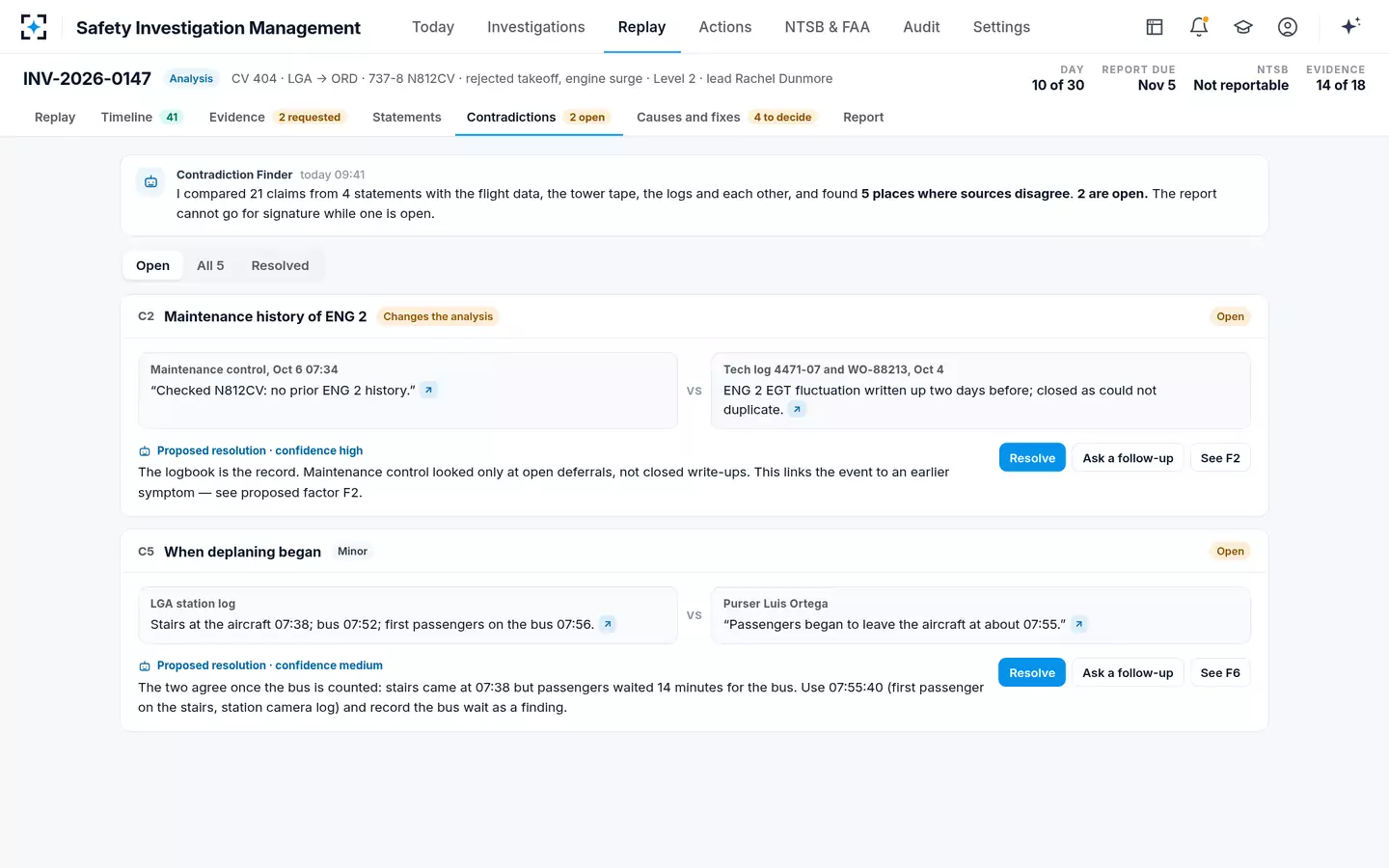Ask a follow-up on contradiction C5
Viewport: 1389px width, 868px height.
[x=1128, y=673]
